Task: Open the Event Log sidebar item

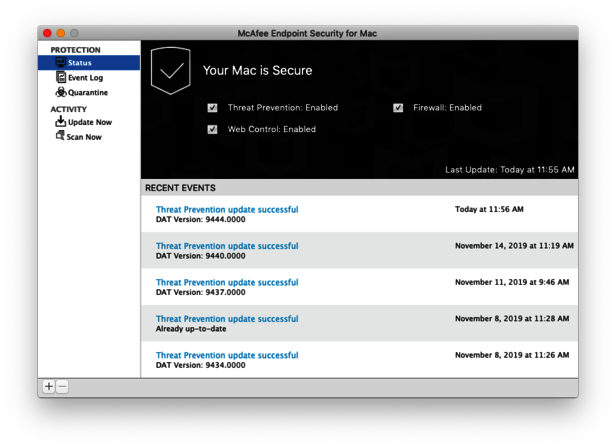Action: 85,77
